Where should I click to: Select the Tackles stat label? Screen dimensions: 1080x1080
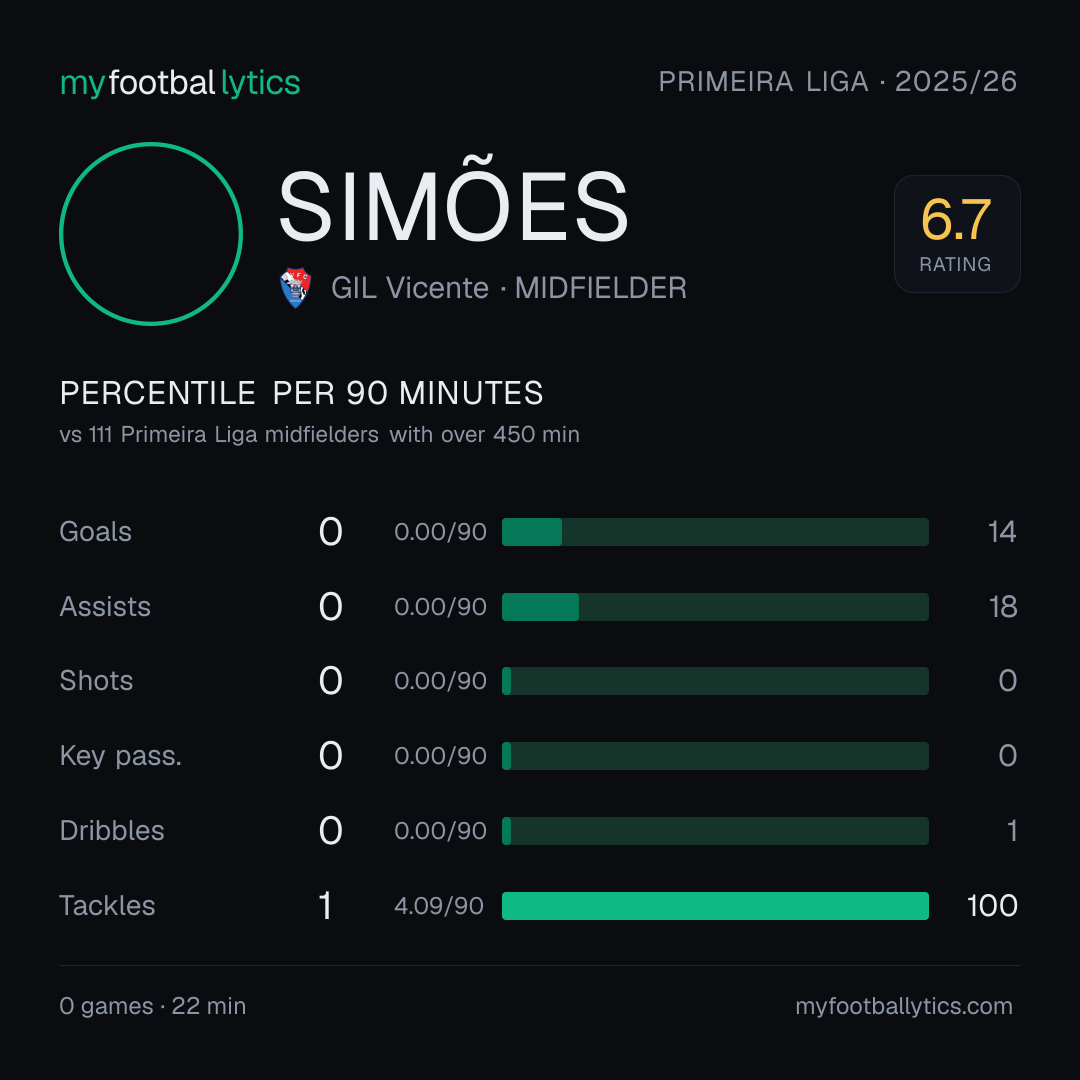(107, 906)
